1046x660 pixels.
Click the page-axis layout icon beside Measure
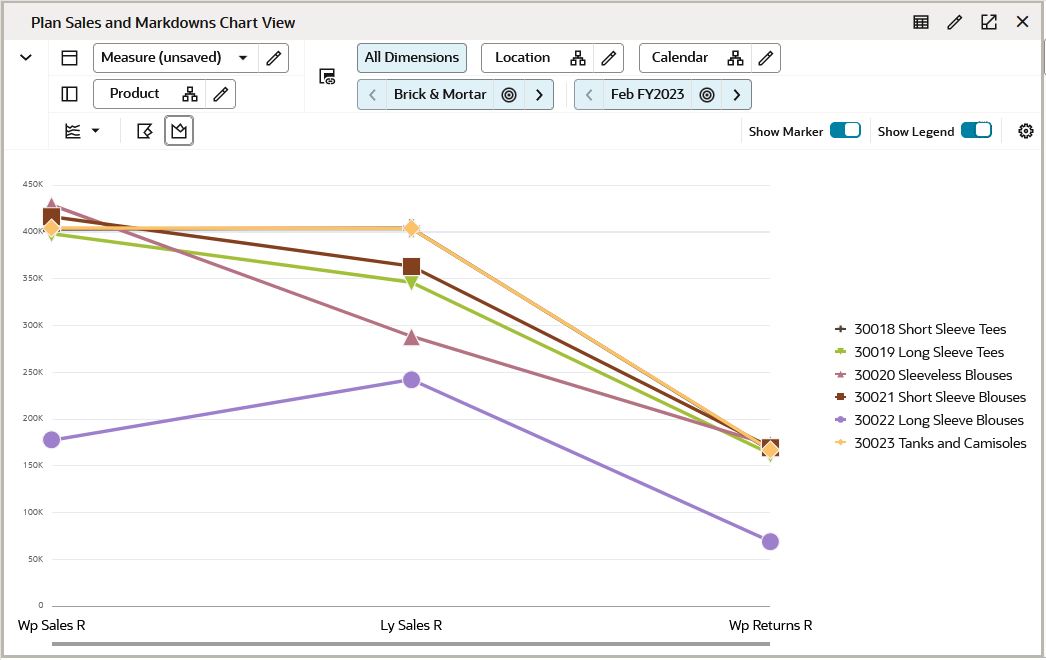click(x=69, y=57)
